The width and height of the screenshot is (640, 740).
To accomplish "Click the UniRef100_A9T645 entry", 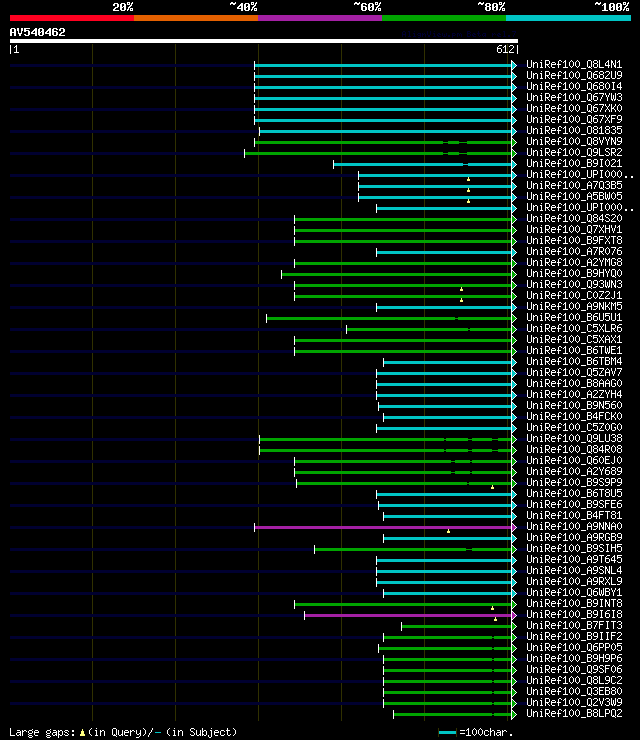I will click(x=574, y=559).
